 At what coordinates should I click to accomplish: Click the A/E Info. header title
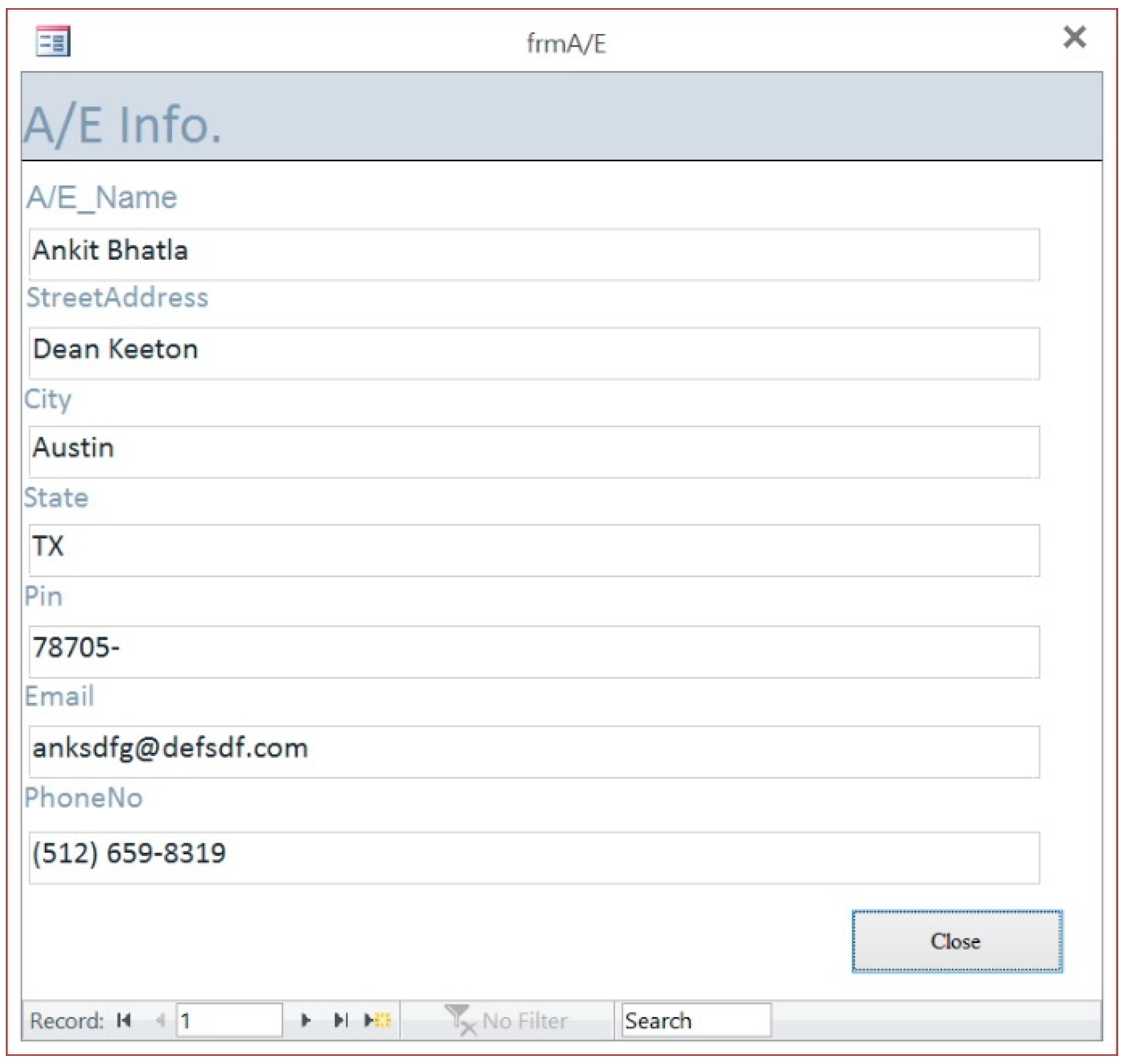coord(123,124)
